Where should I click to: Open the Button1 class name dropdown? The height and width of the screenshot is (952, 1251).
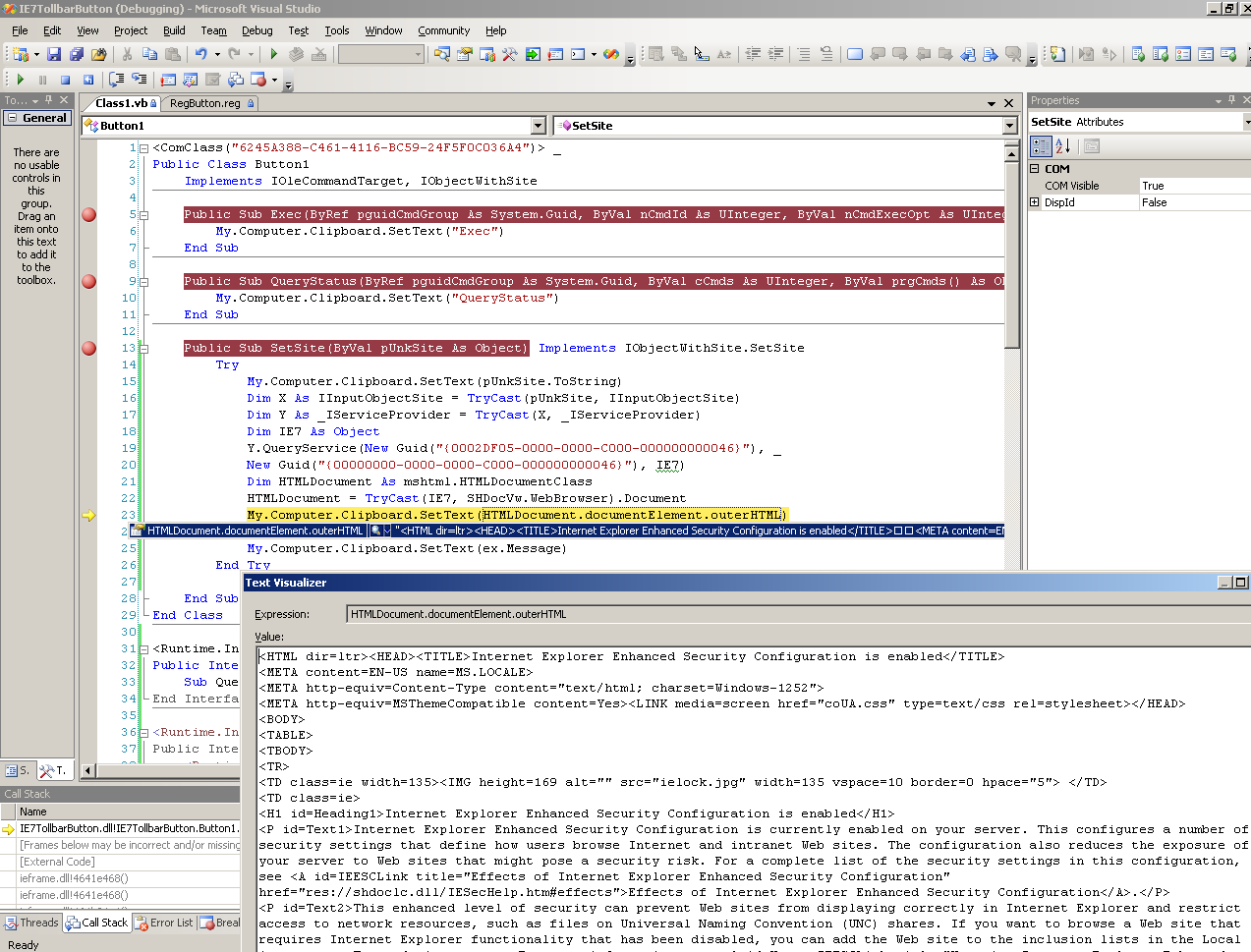538,126
